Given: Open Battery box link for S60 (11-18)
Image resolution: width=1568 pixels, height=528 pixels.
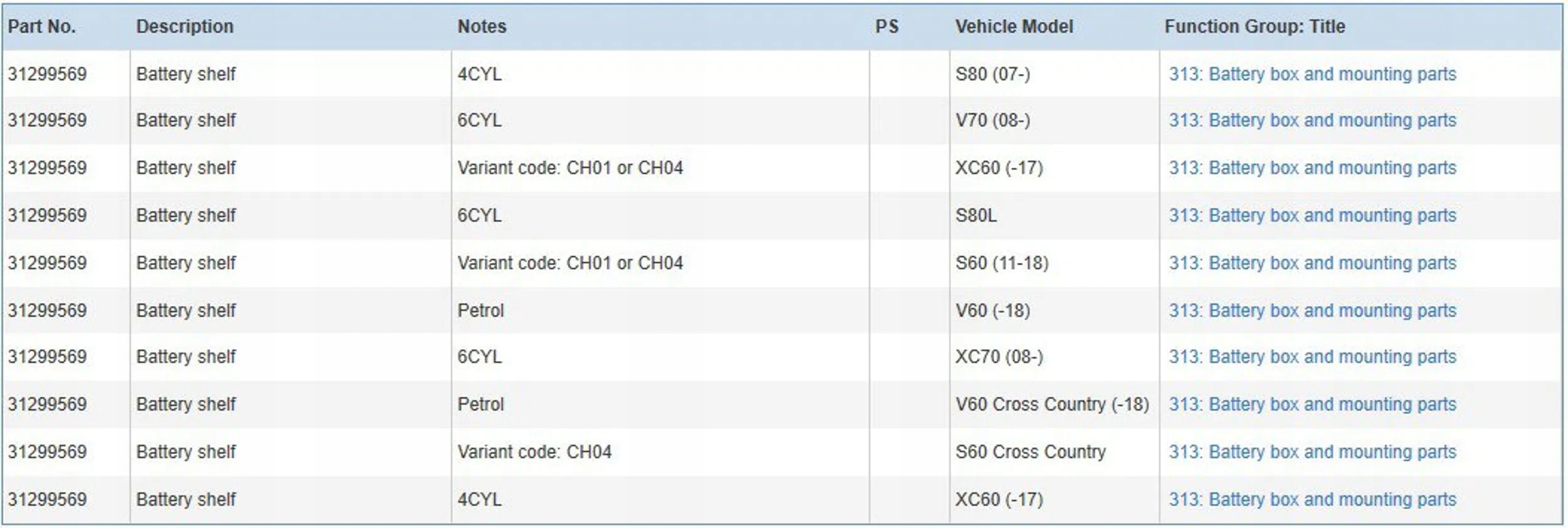Looking at the screenshot, I should [1311, 263].
